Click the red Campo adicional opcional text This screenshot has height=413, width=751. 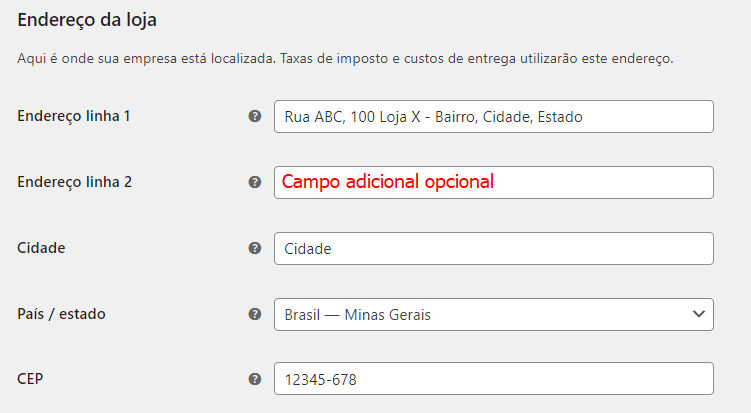pyautogui.click(x=387, y=182)
